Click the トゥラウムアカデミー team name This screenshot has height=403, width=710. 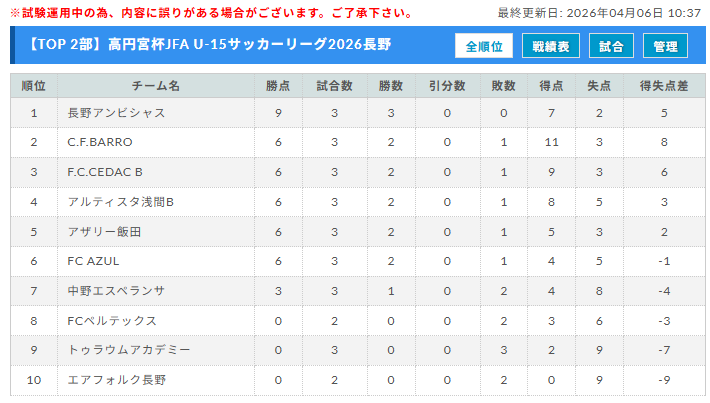click(x=128, y=350)
